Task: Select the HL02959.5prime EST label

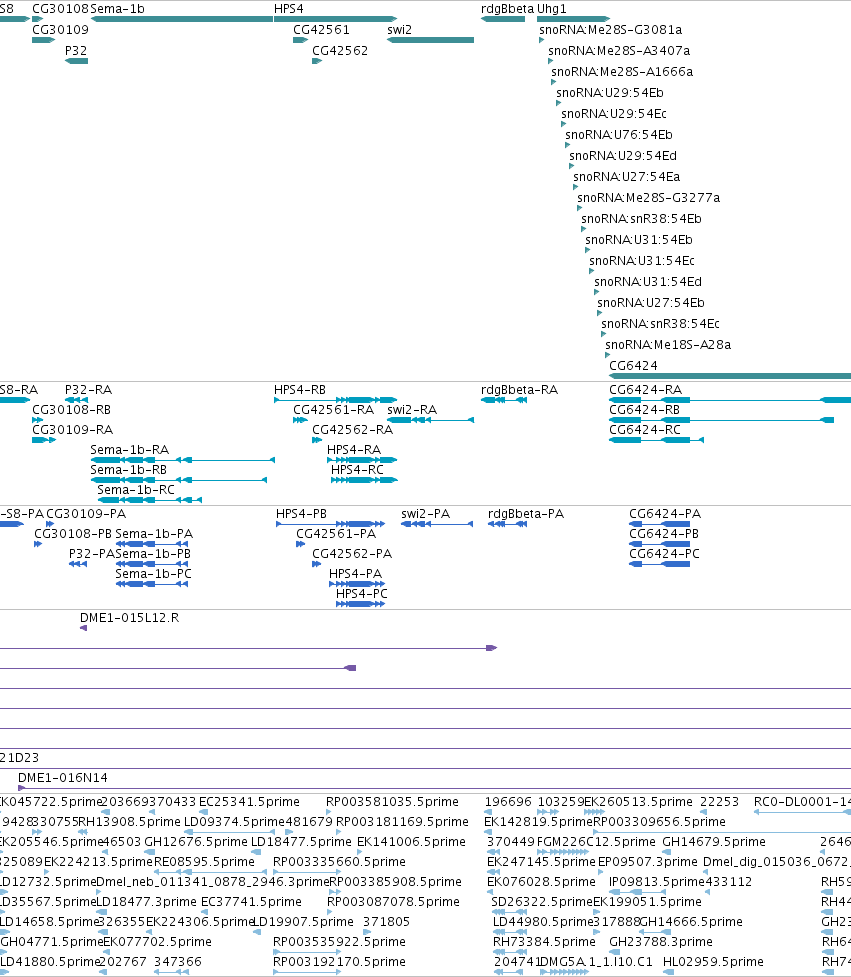Action: click(713, 961)
